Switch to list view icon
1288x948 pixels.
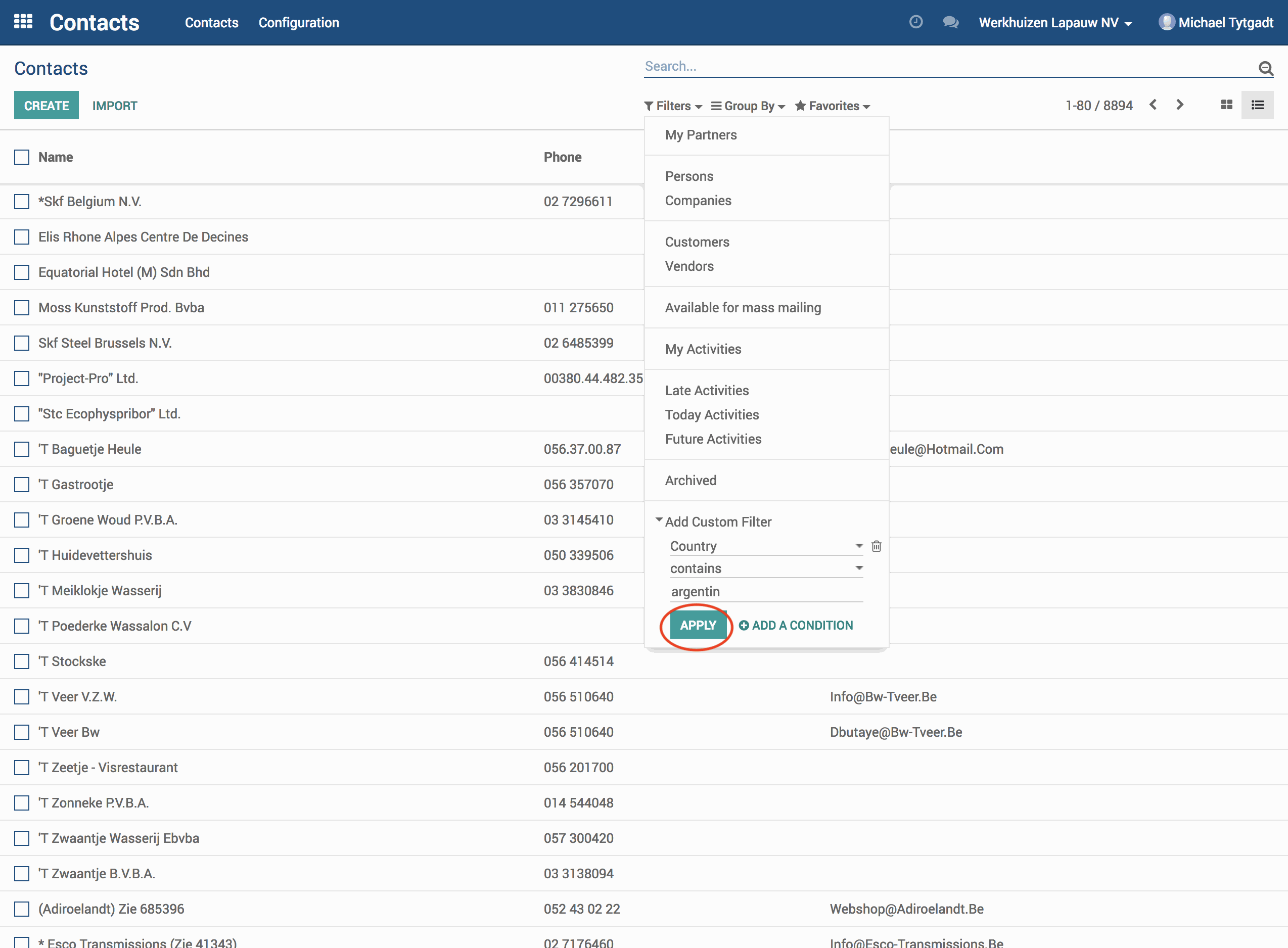pos(1257,105)
